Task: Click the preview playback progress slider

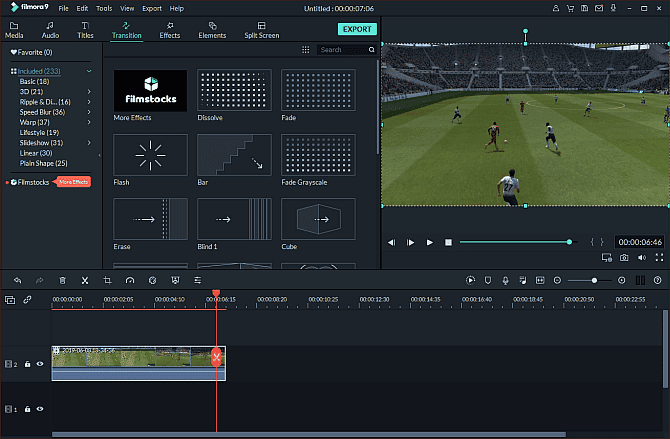Action: tap(515, 242)
